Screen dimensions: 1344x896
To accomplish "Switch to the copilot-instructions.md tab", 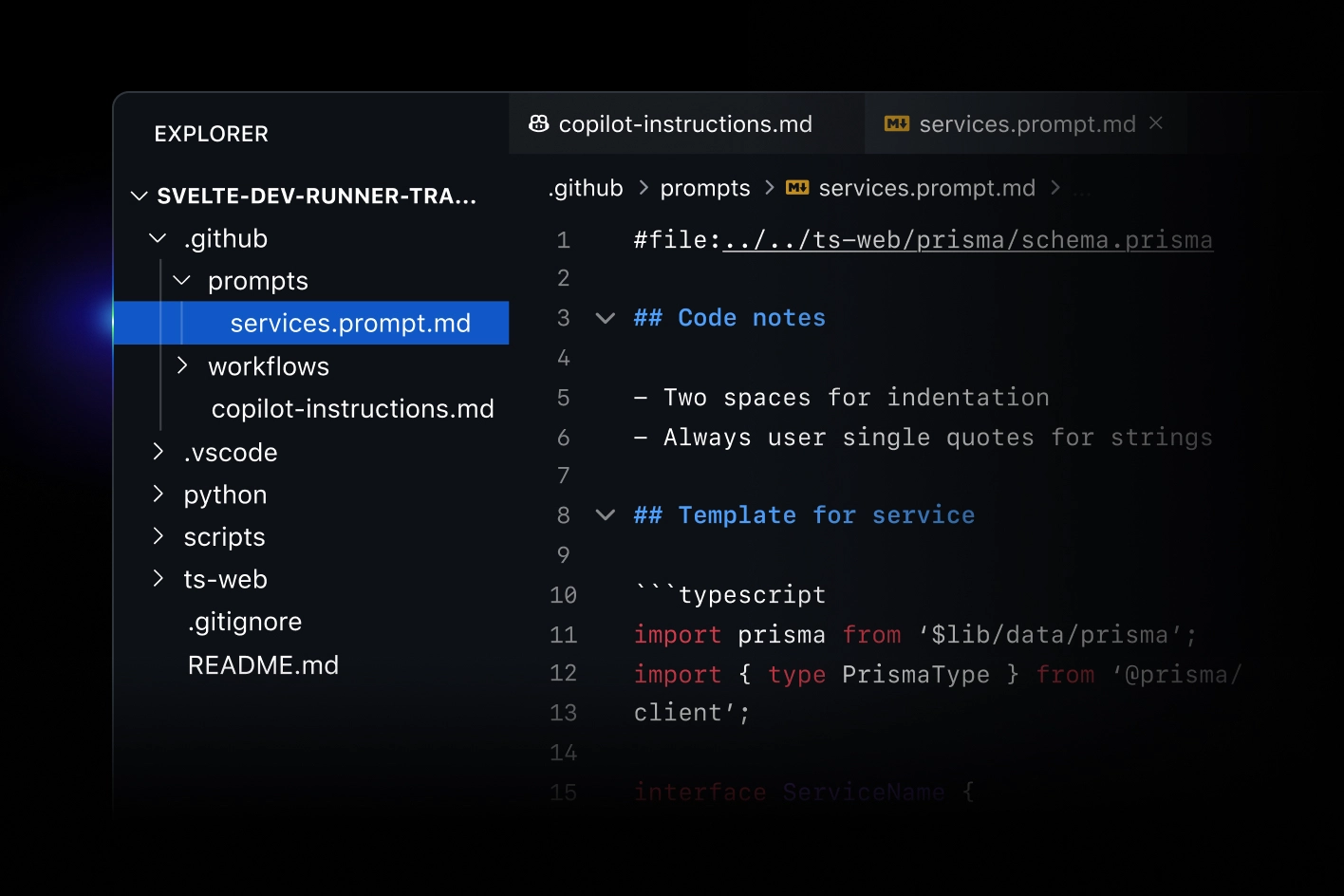I will point(685,123).
